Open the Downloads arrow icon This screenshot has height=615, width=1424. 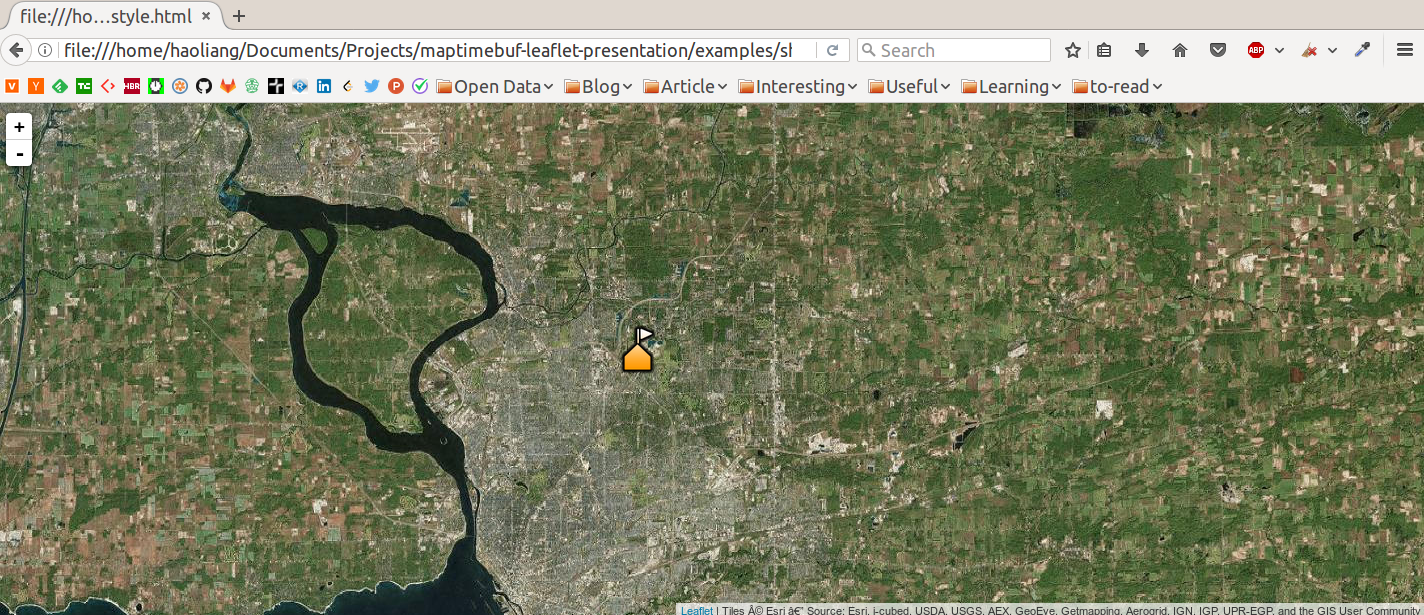point(1142,50)
